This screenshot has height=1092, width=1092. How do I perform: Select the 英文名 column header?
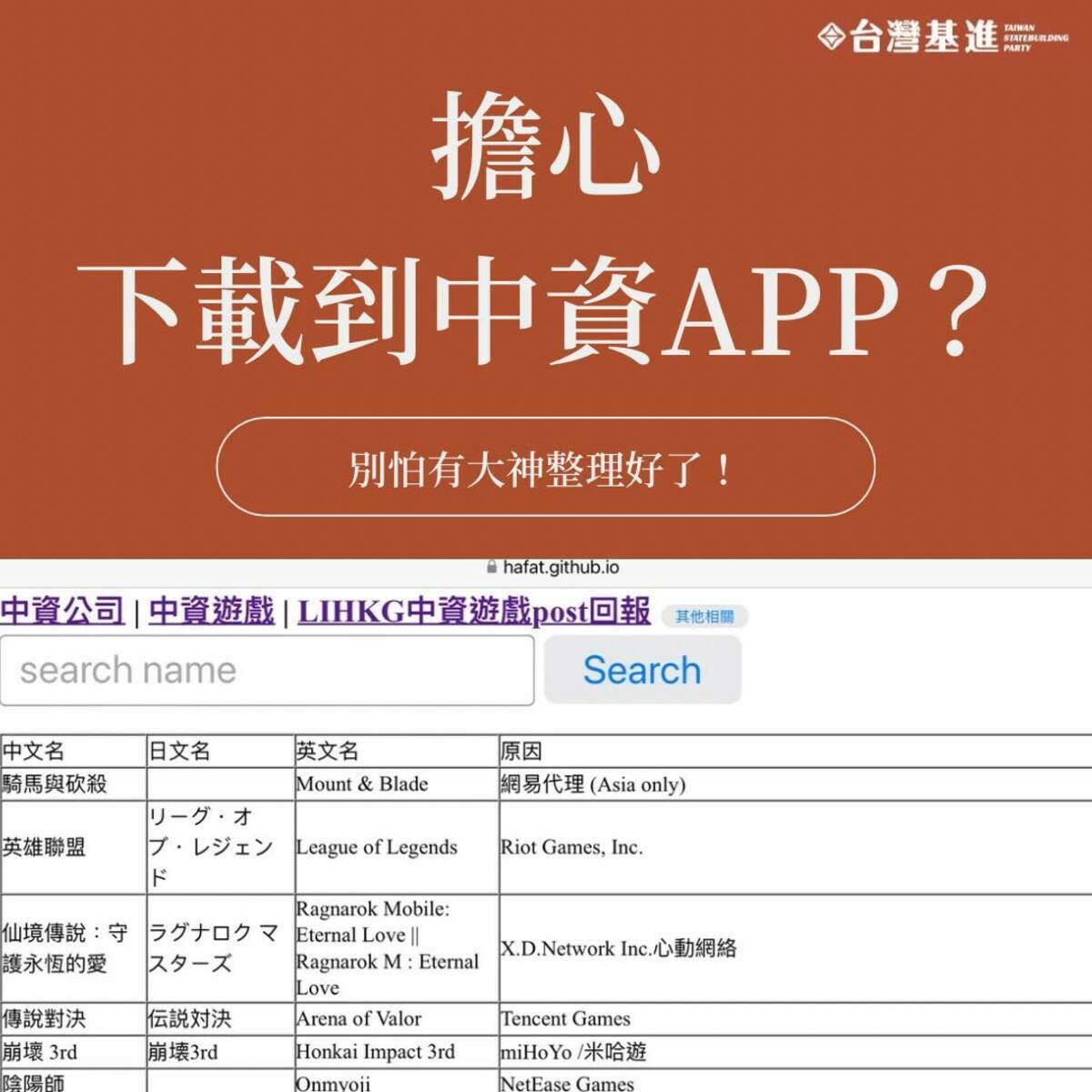point(397,751)
